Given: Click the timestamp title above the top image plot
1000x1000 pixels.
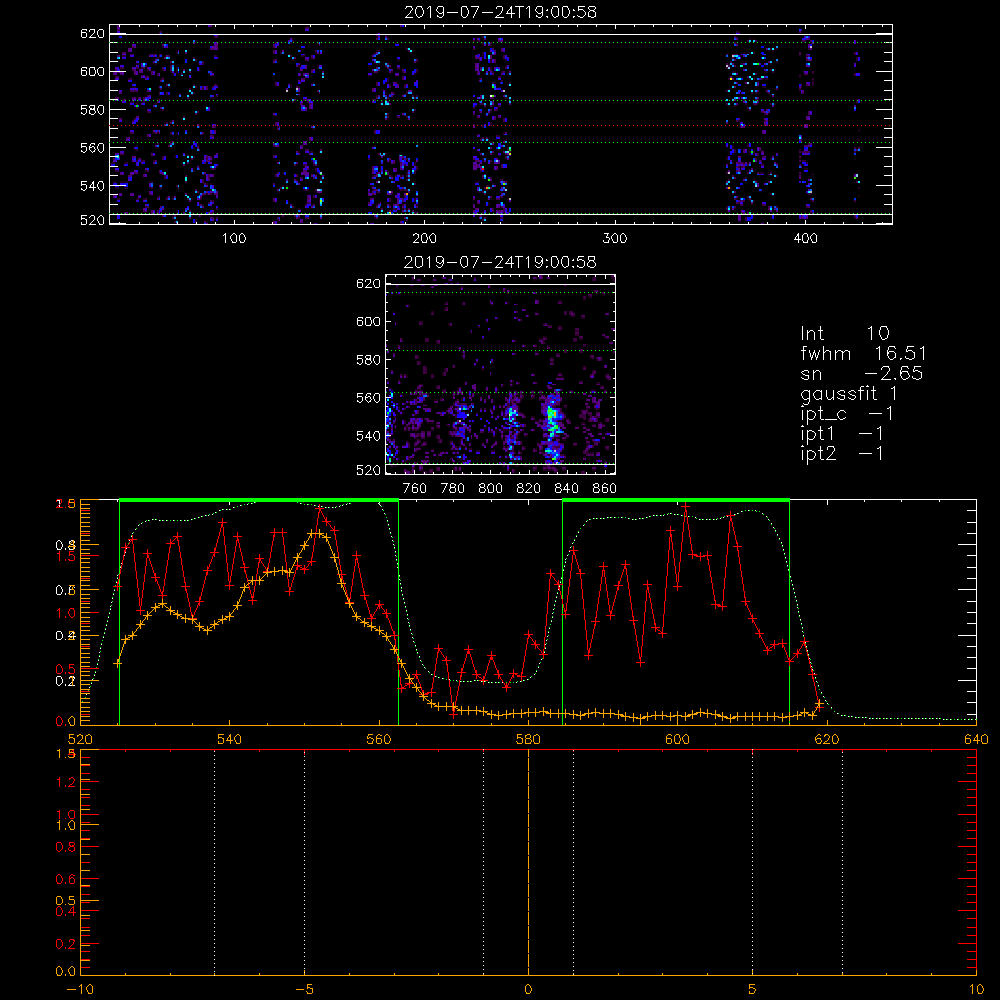Looking at the screenshot, I should pos(501,12).
